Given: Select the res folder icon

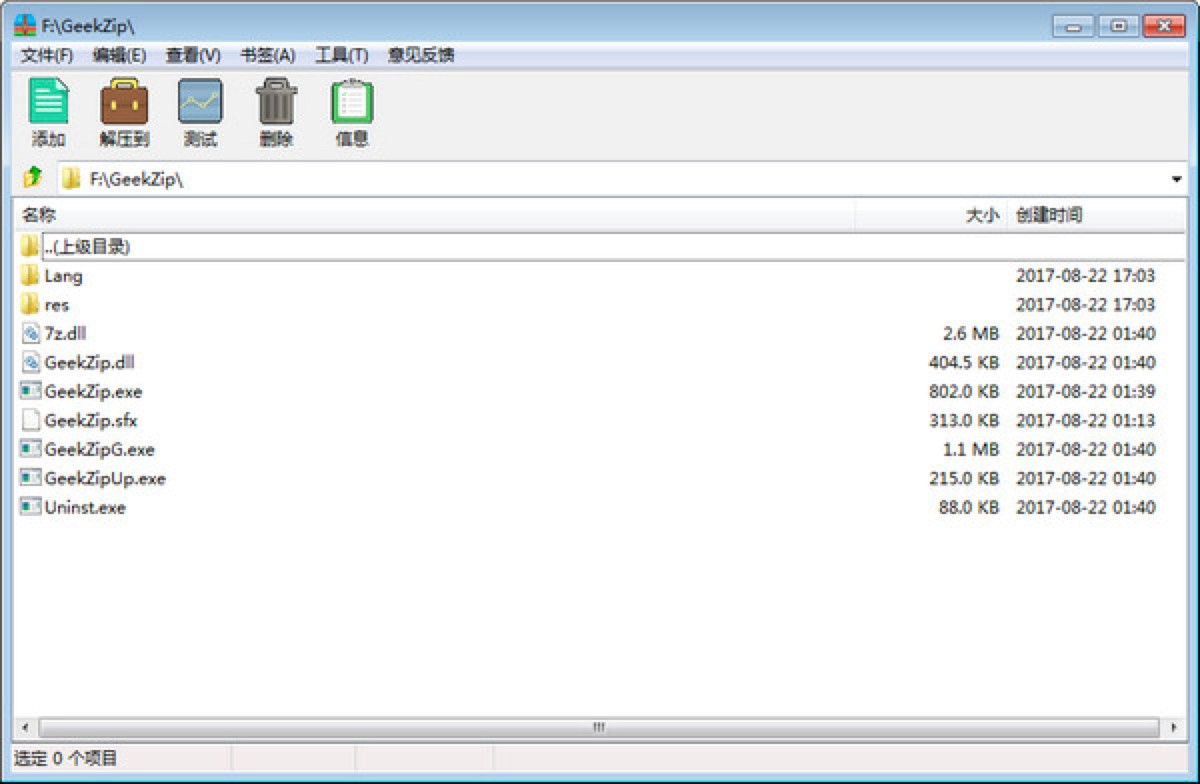Looking at the screenshot, I should [30, 304].
